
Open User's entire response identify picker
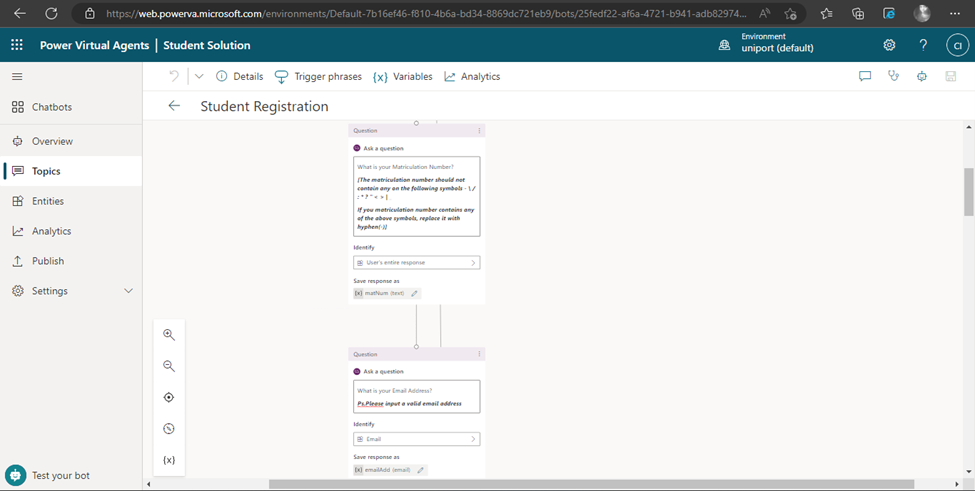pyautogui.click(x=417, y=262)
